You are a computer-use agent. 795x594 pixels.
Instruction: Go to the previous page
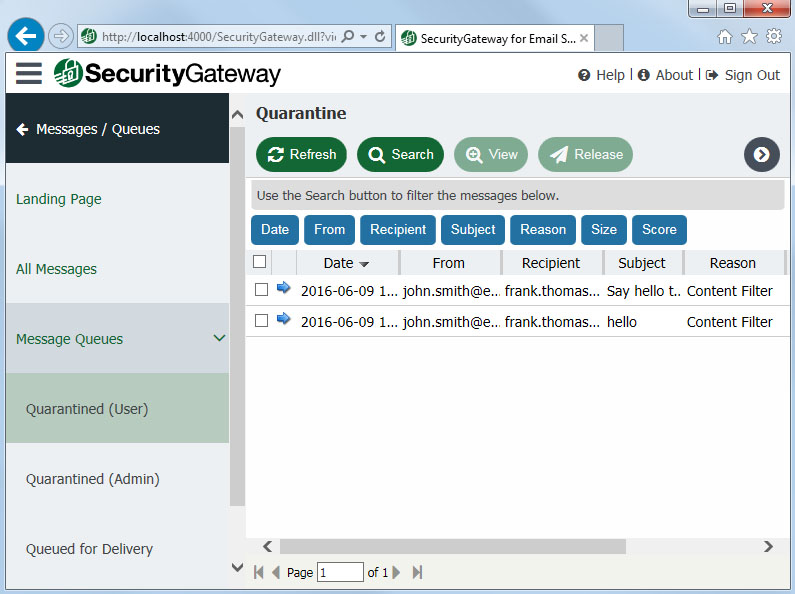click(276, 573)
